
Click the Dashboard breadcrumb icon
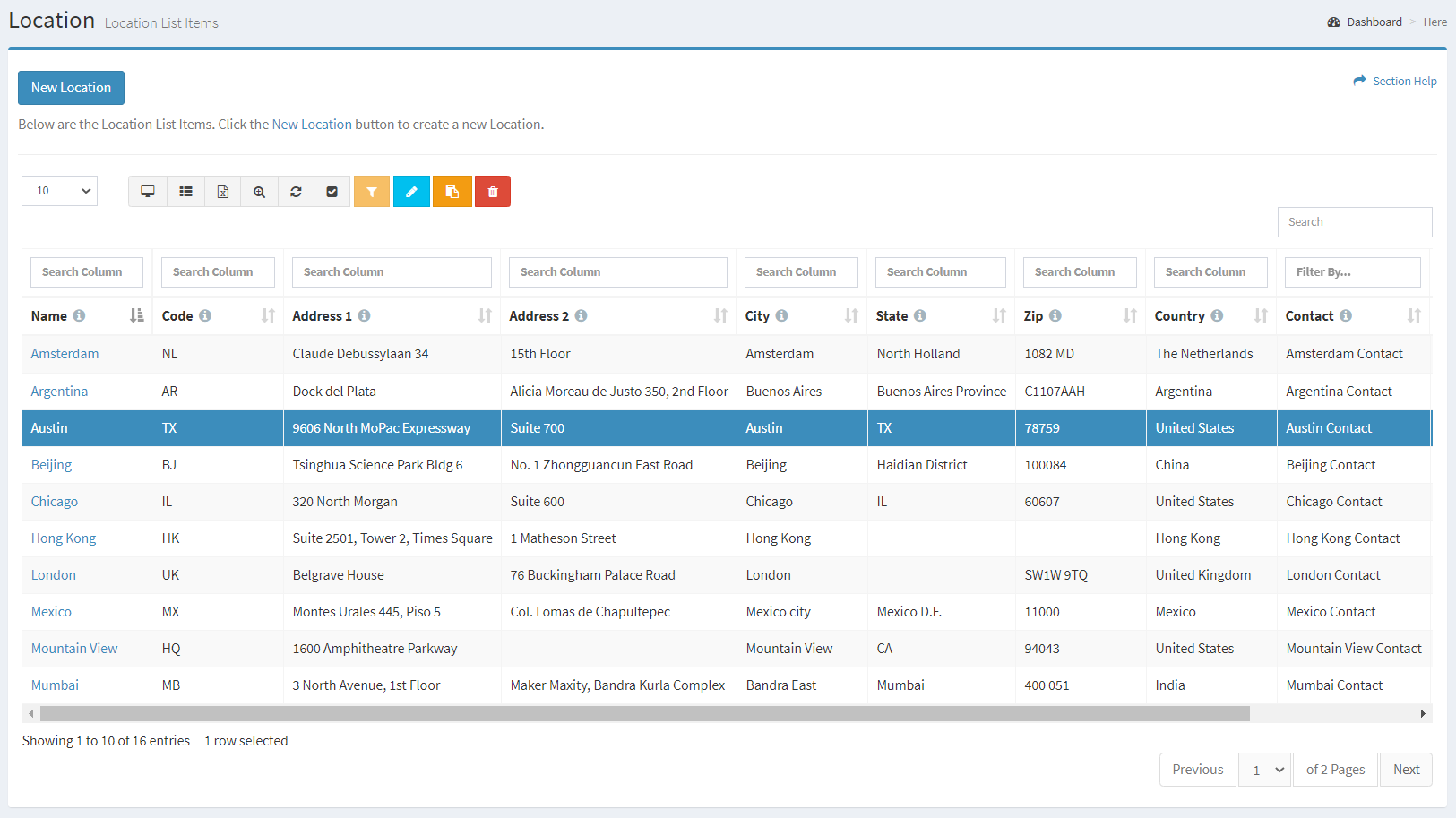(x=1334, y=21)
